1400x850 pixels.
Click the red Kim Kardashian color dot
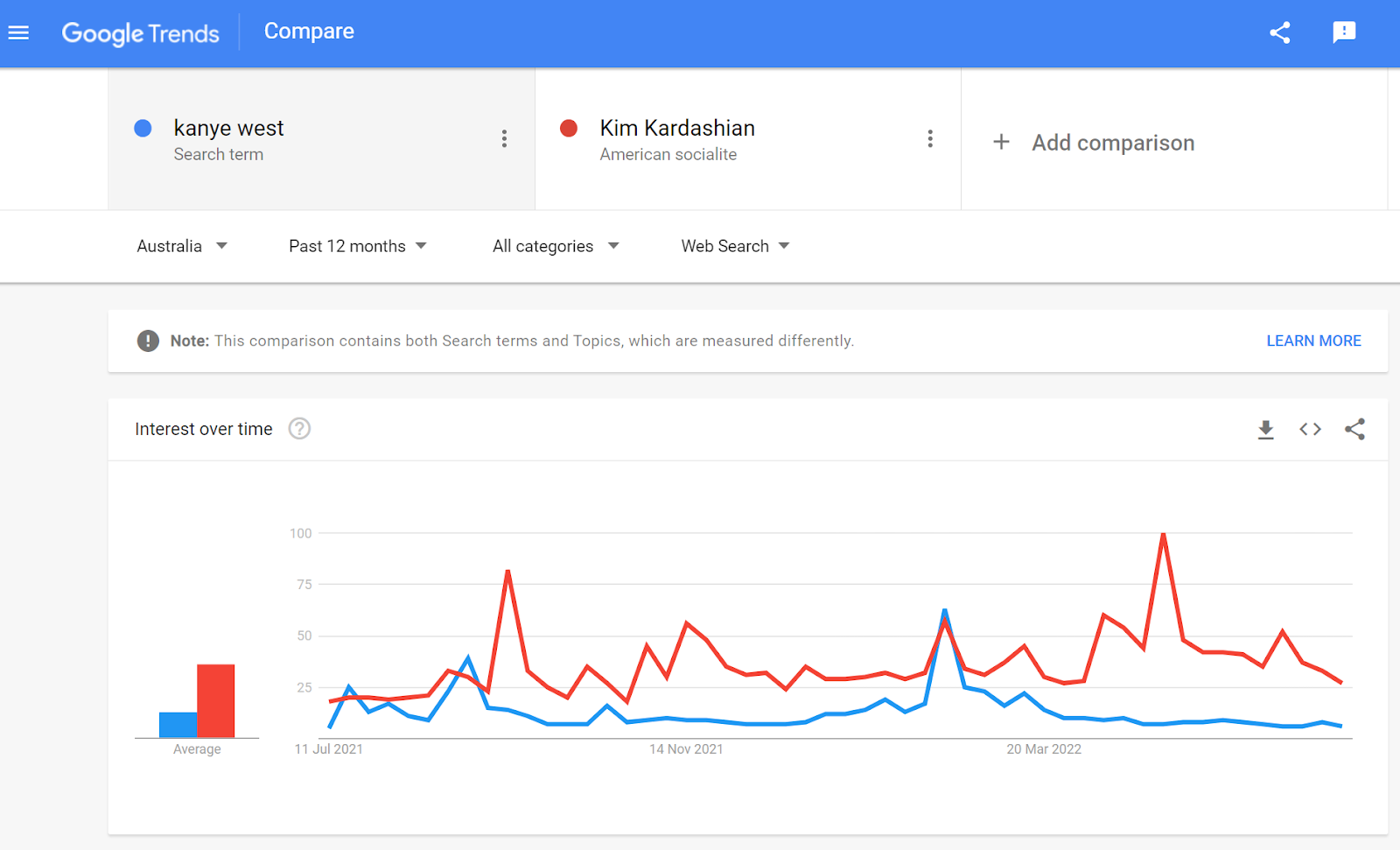tap(569, 129)
